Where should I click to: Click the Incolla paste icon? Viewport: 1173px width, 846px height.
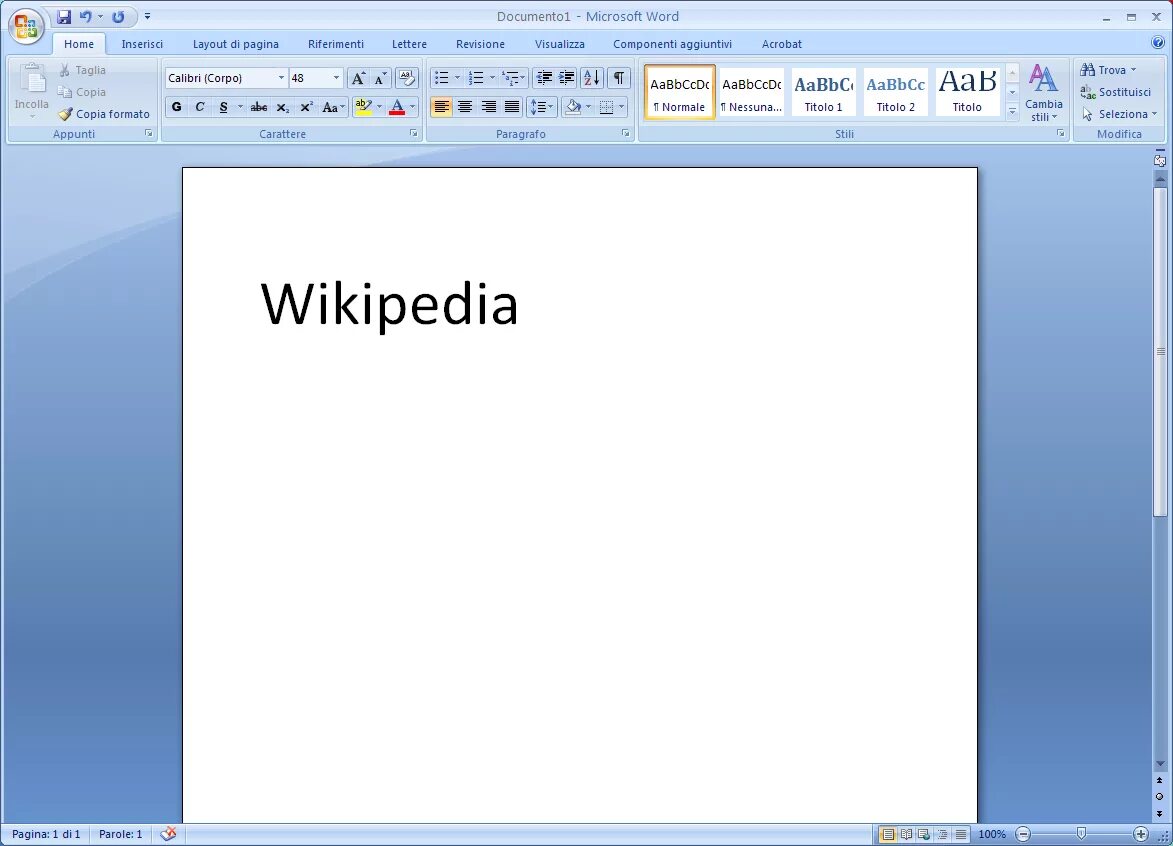[x=31, y=79]
